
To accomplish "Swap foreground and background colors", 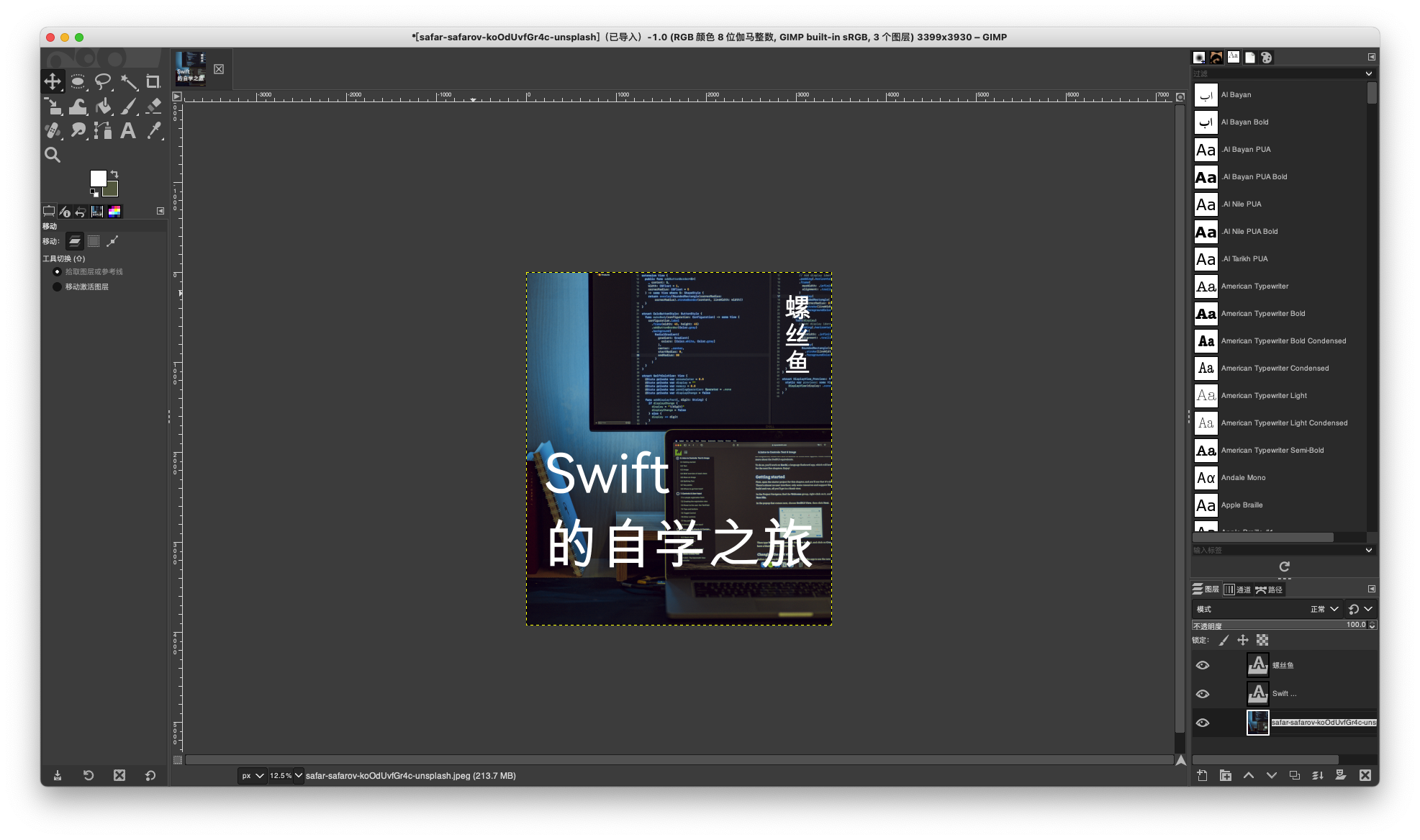I will point(114,174).
